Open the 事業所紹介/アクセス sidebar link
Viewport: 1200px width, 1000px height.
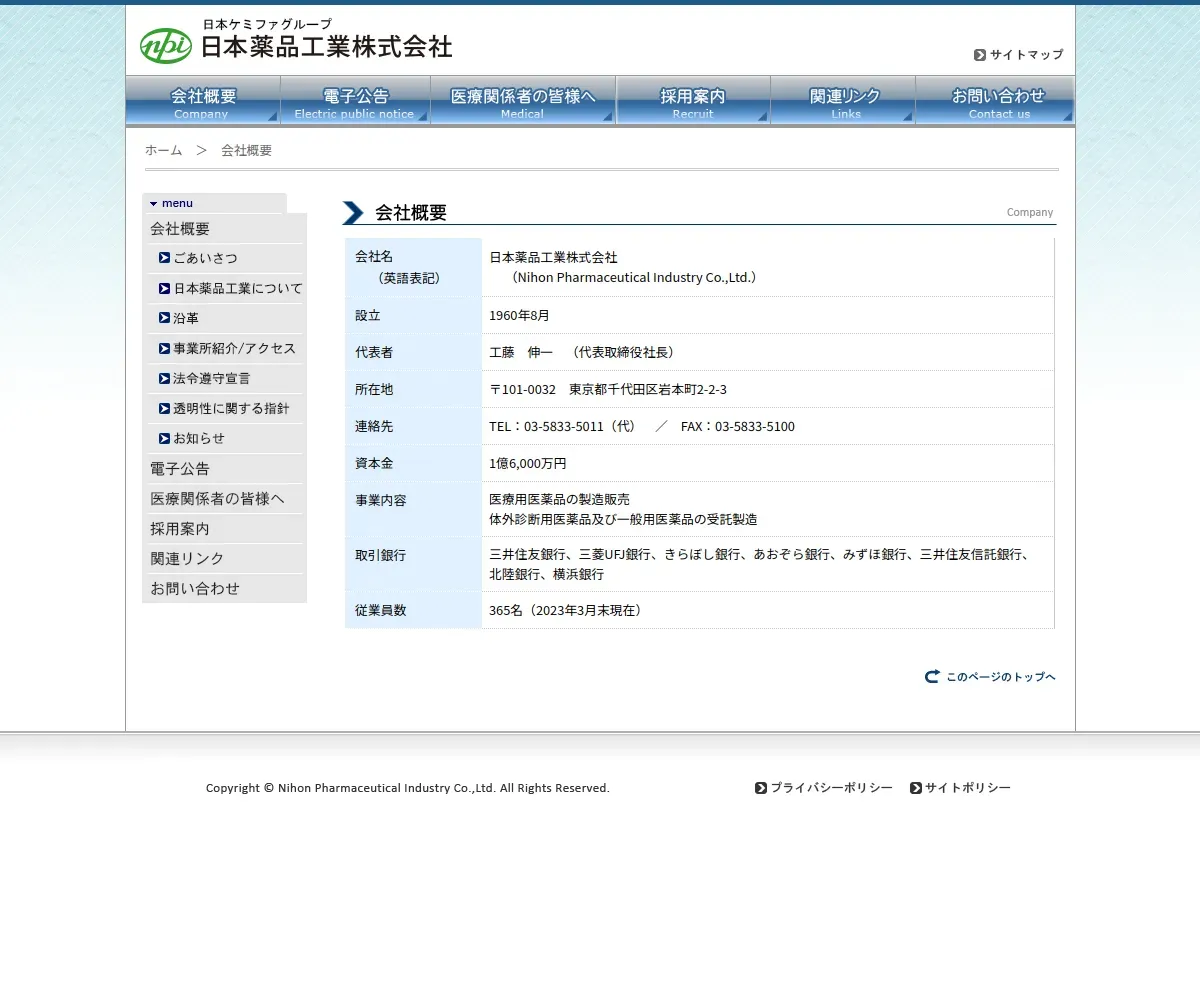pos(235,348)
